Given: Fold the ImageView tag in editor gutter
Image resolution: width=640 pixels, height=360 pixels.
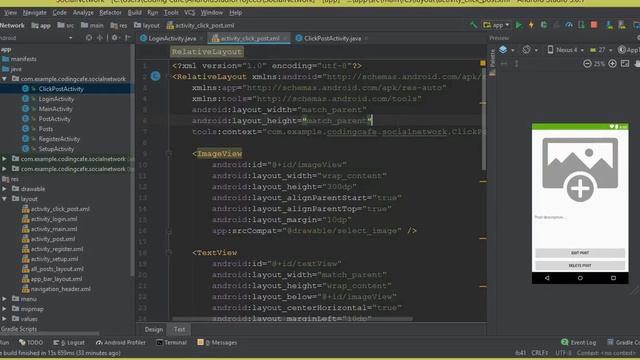Looking at the screenshot, I should point(169,154).
